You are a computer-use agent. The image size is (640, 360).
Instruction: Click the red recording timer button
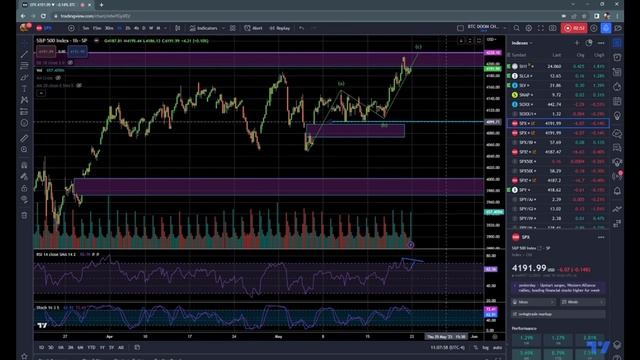pyautogui.click(x=574, y=28)
